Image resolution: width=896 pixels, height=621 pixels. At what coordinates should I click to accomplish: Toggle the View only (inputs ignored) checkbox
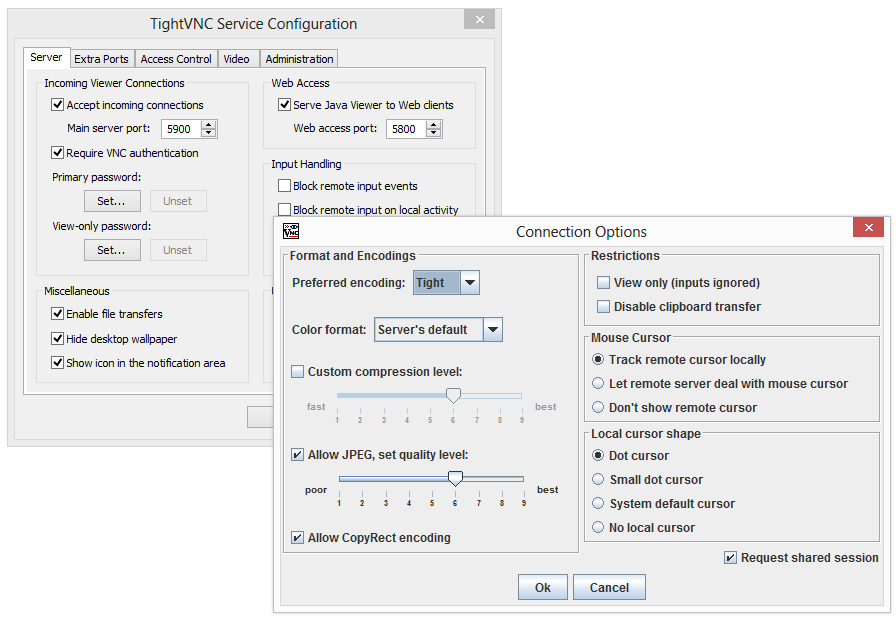click(603, 283)
